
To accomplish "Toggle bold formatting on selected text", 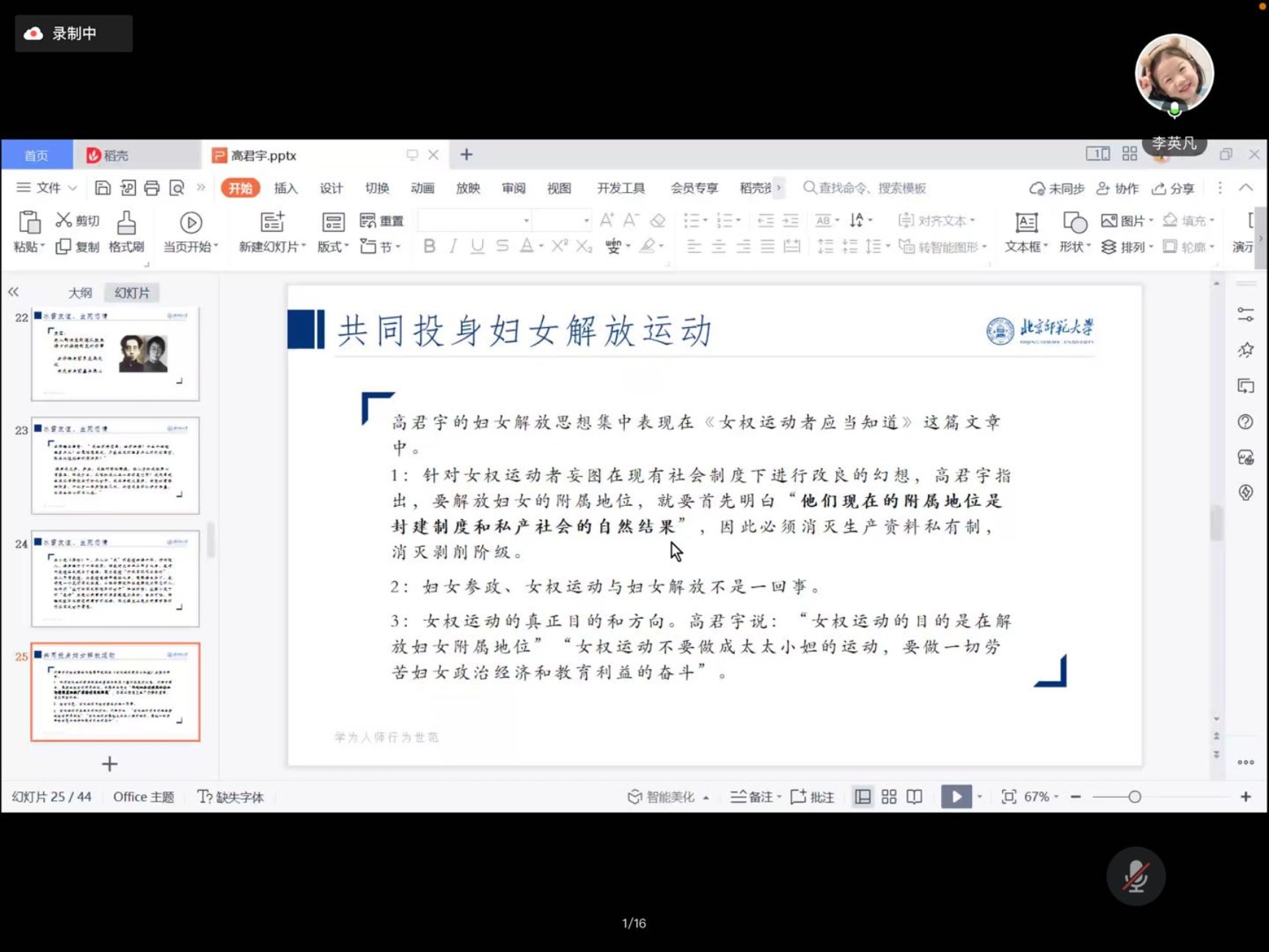I will pyautogui.click(x=428, y=246).
